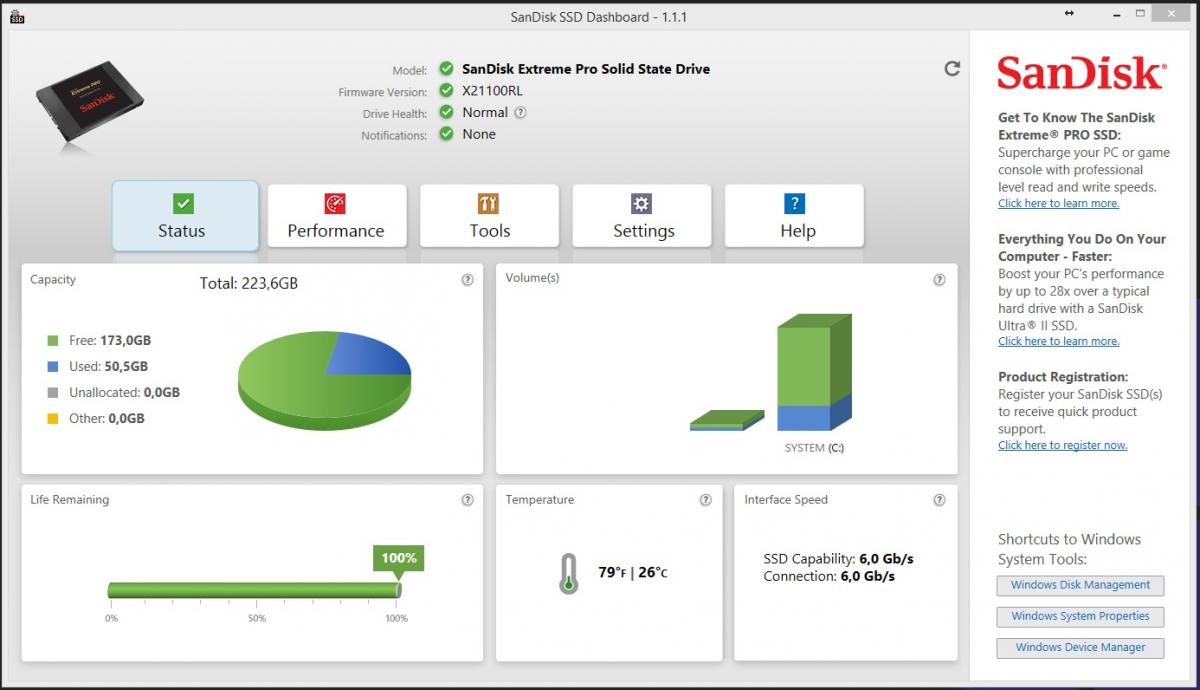Refresh drive information with the reload icon

click(952, 68)
